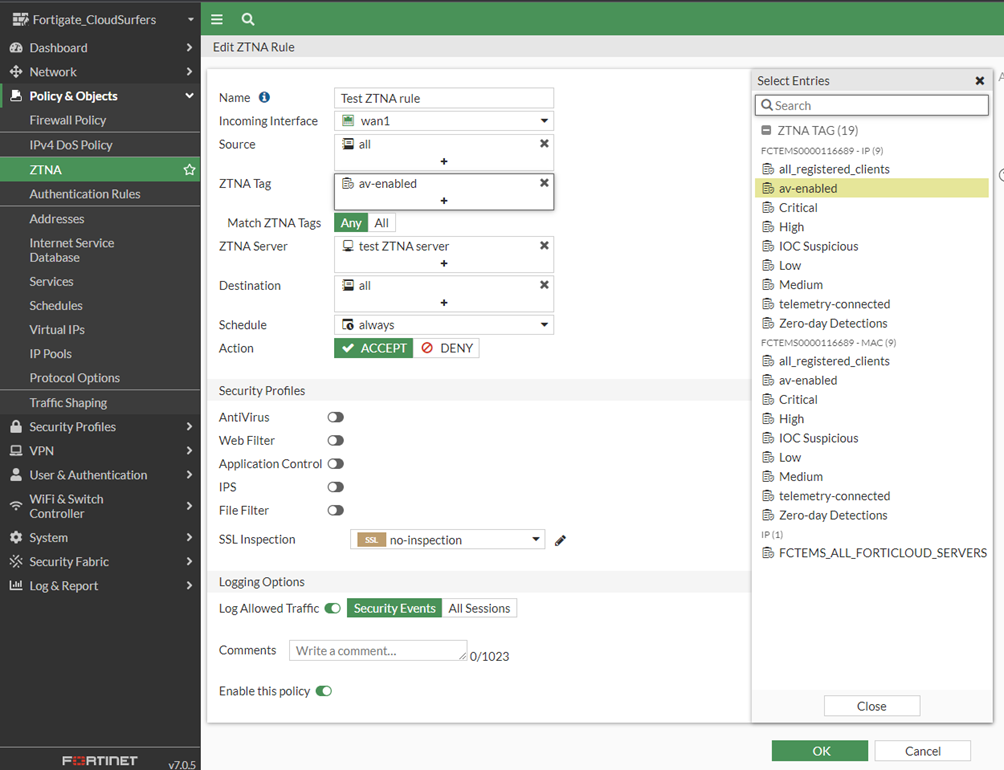This screenshot has width=1004, height=770.
Task: Open Incoming Interface wan1 dropdown
Action: [444, 120]
